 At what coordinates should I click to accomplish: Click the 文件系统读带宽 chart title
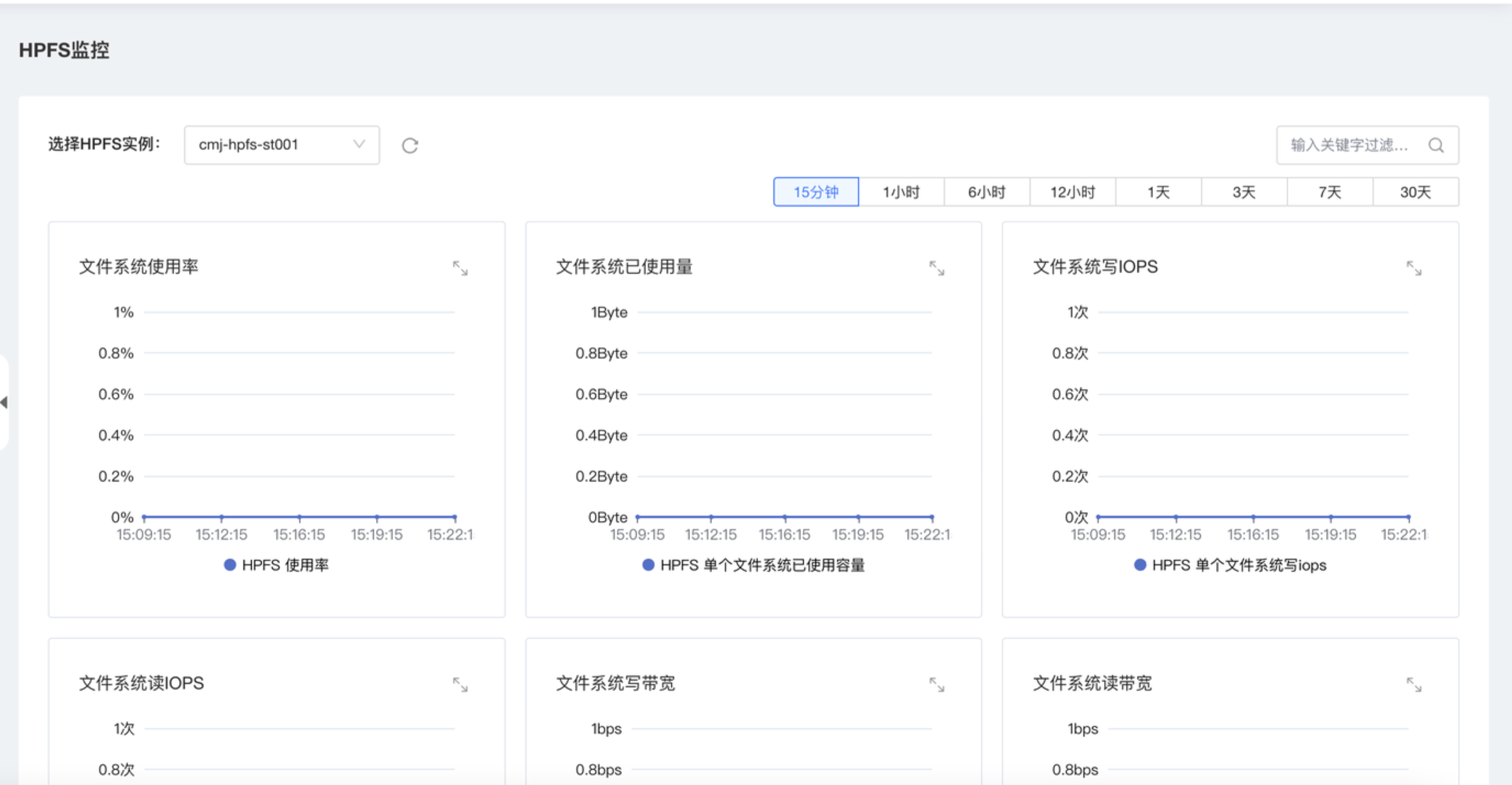pyautogui.click(x=1092, y=683)
